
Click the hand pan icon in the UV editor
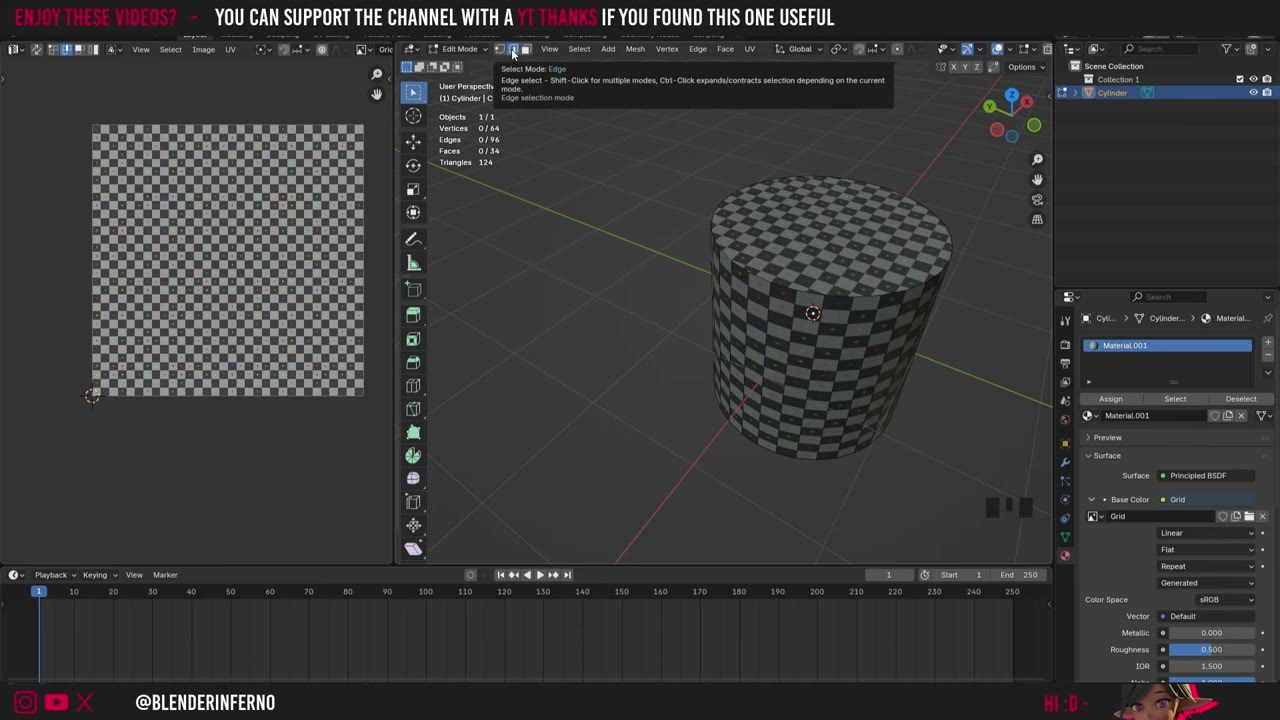[377, 94]
